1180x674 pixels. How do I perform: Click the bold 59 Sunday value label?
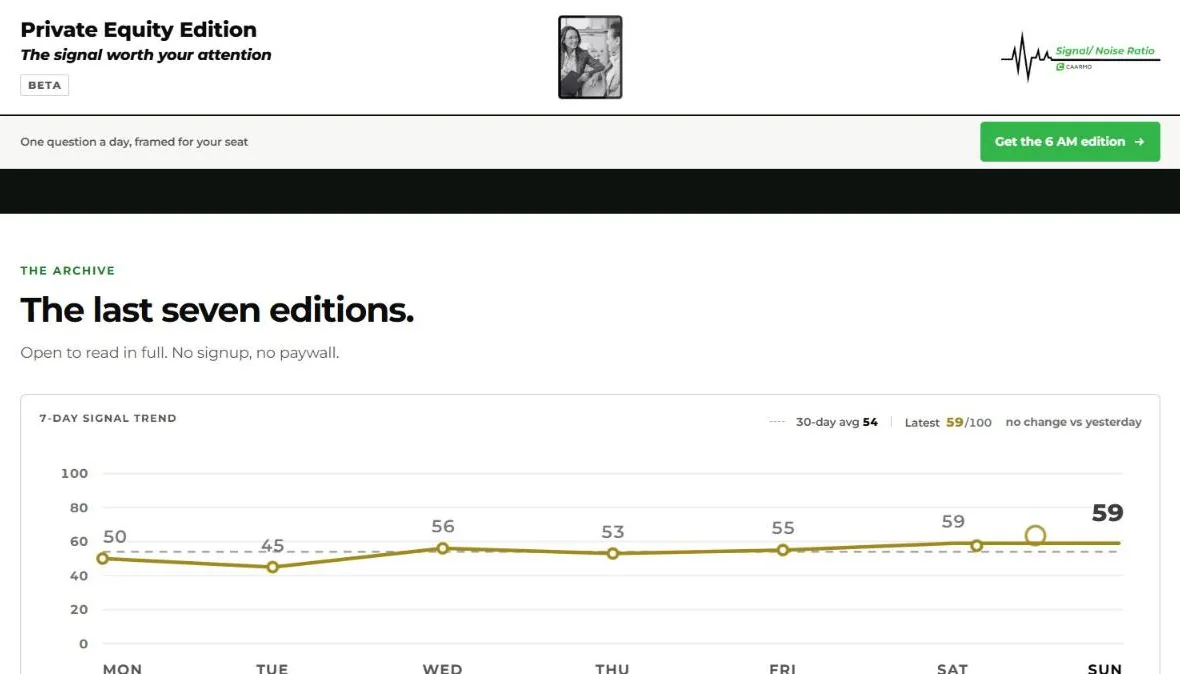[x=1107, y=513]
